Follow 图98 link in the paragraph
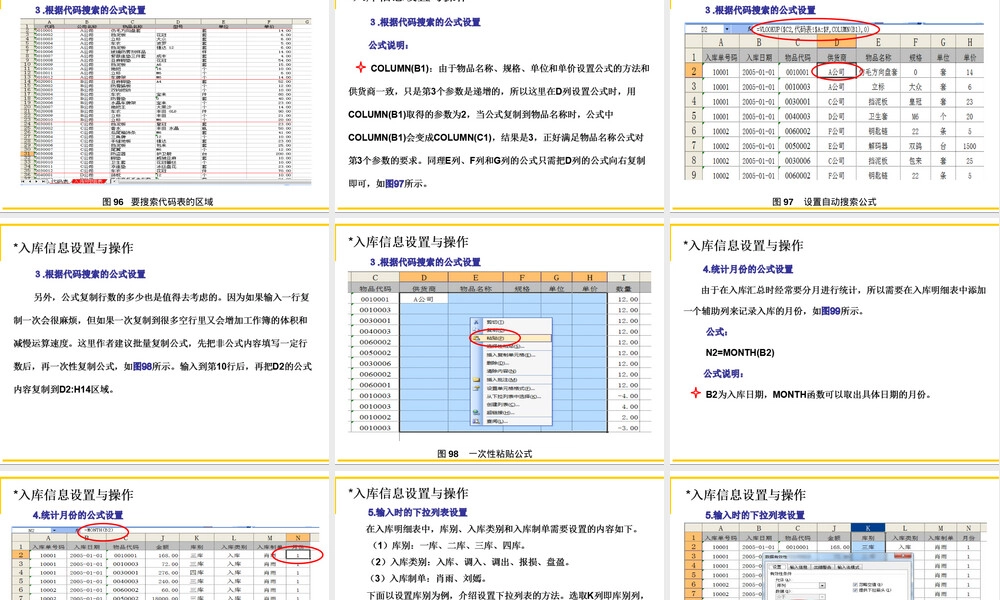This screenshot has height=600, width=1000. (x=142, y=366)
